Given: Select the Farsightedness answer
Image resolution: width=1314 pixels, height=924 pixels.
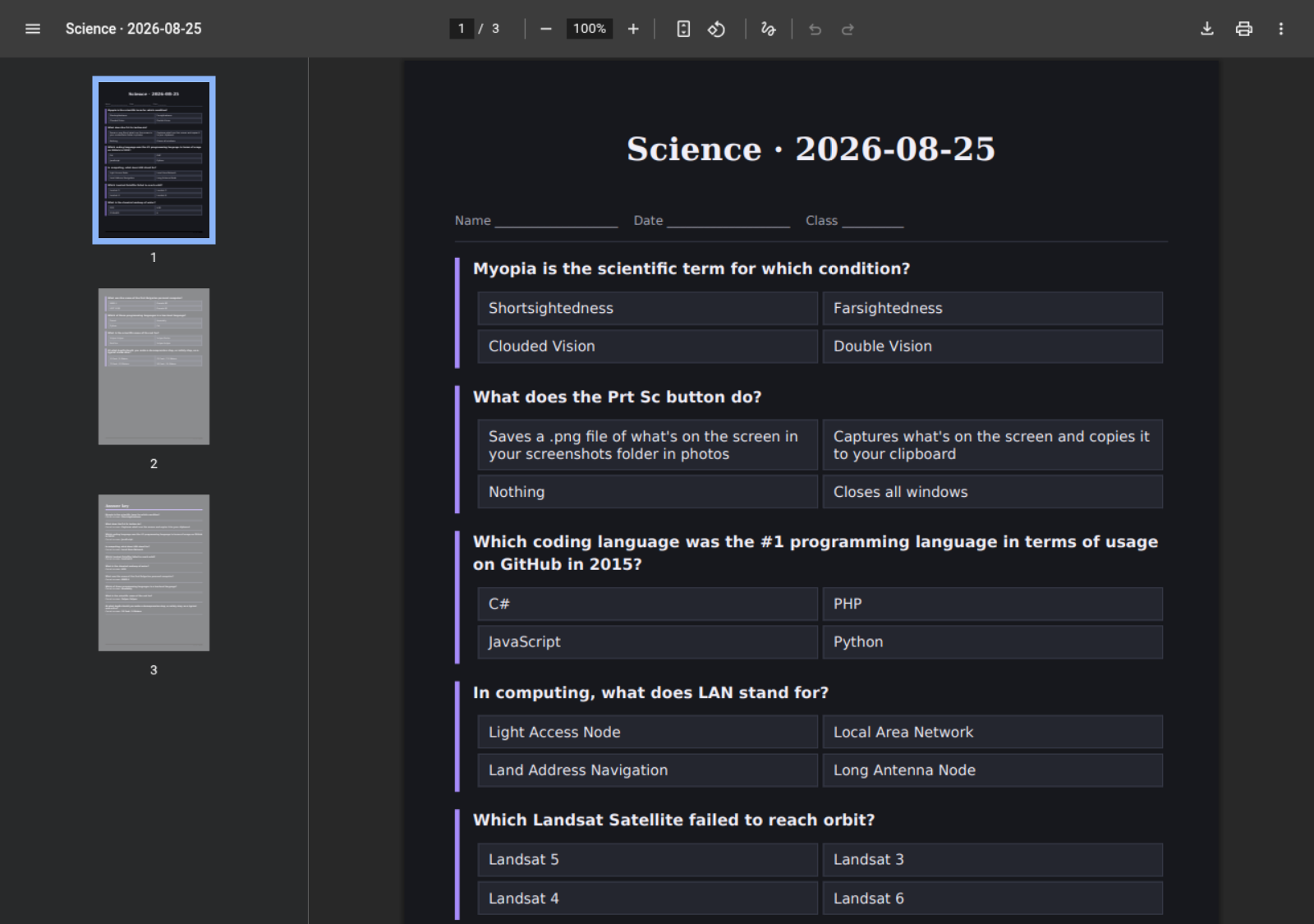Looking at the screenshot, I should point(993,308).
